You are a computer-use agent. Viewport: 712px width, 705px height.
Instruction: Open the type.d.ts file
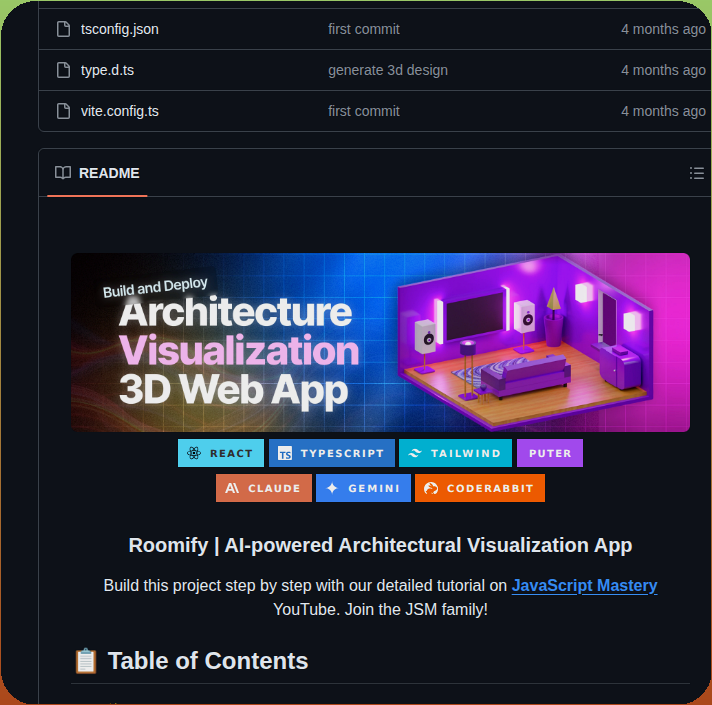coord(107,70)
